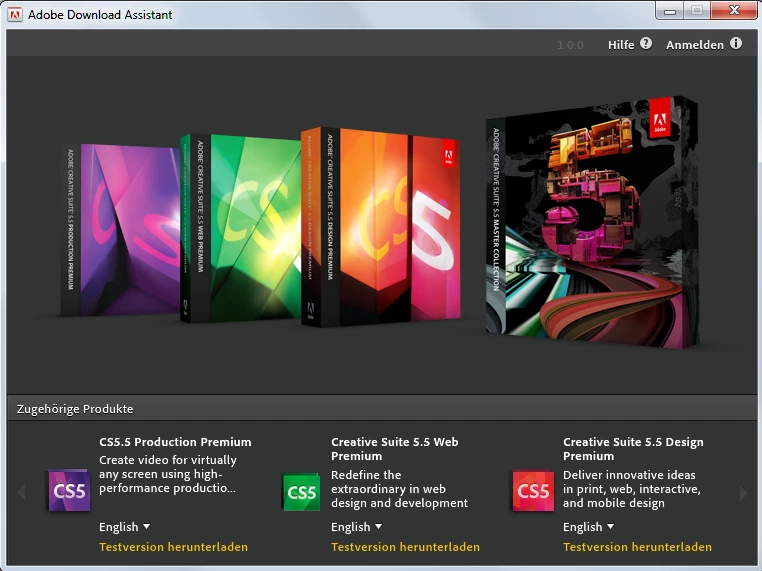Click the 1.0.0 version number
762x571 pixels.
tap(570, 45)
